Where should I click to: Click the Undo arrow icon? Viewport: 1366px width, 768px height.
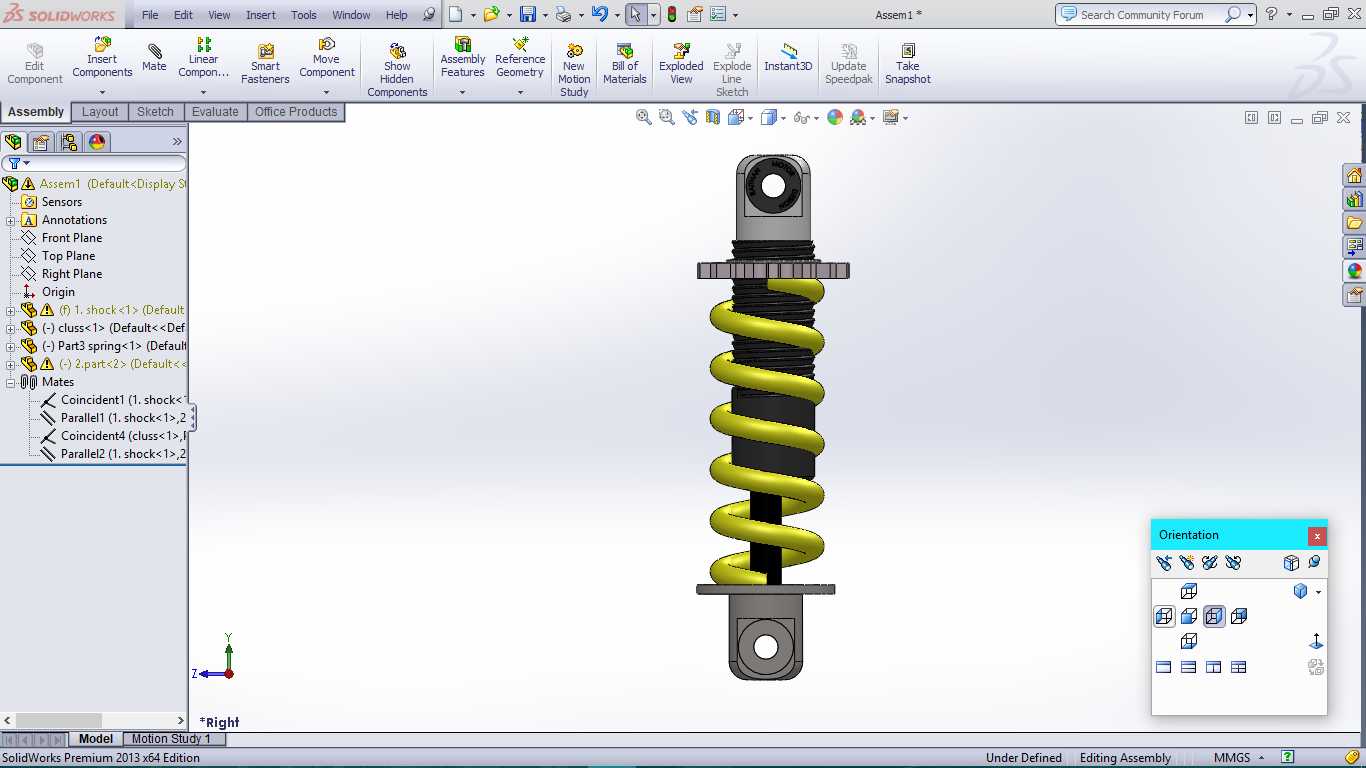coord(599,14)
